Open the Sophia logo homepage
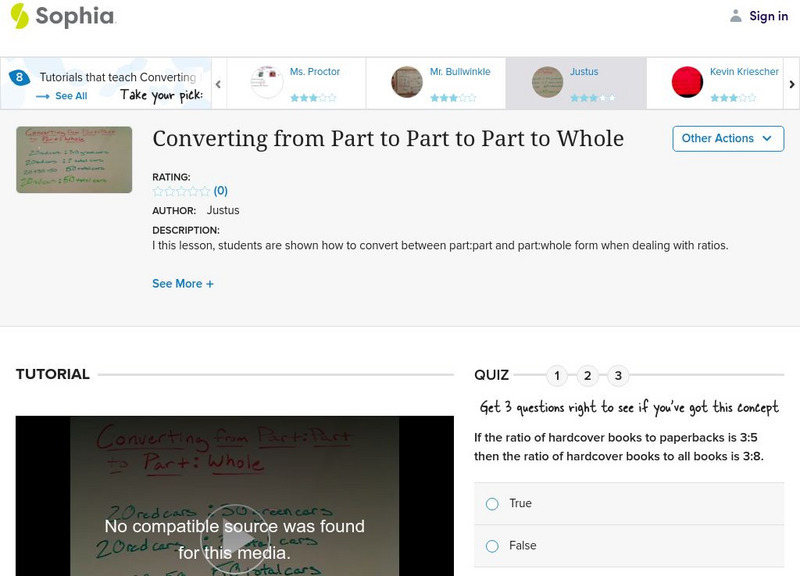 tap(63, 16)
